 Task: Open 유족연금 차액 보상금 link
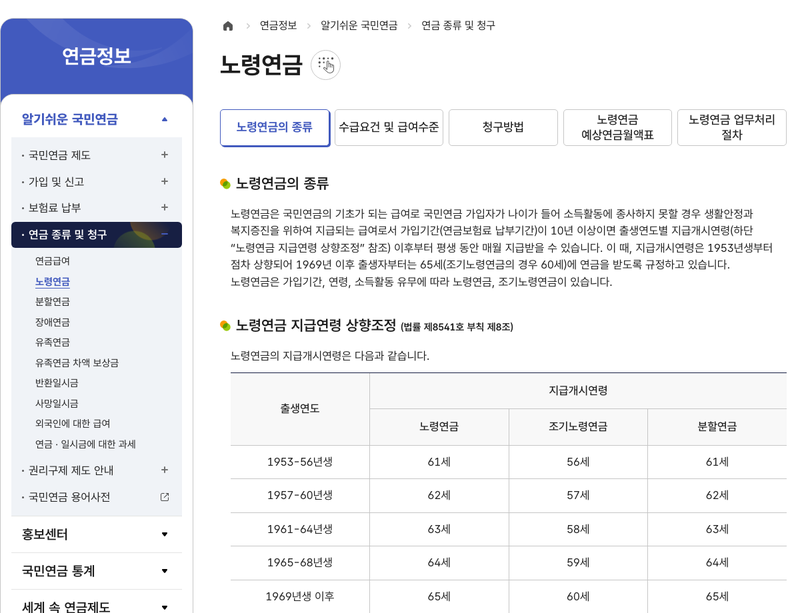pyautogui.click(x=77, y=362)
